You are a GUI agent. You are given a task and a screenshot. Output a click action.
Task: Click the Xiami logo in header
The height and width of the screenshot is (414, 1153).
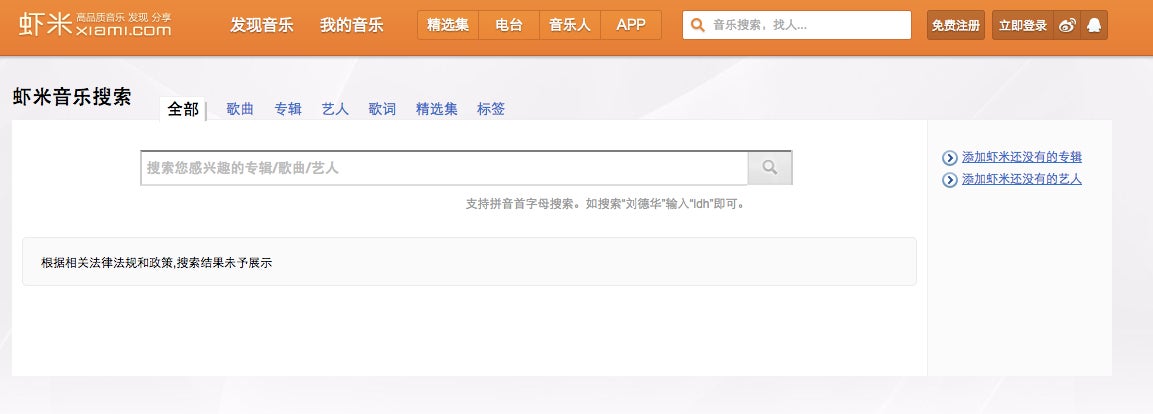coord(95,24)
